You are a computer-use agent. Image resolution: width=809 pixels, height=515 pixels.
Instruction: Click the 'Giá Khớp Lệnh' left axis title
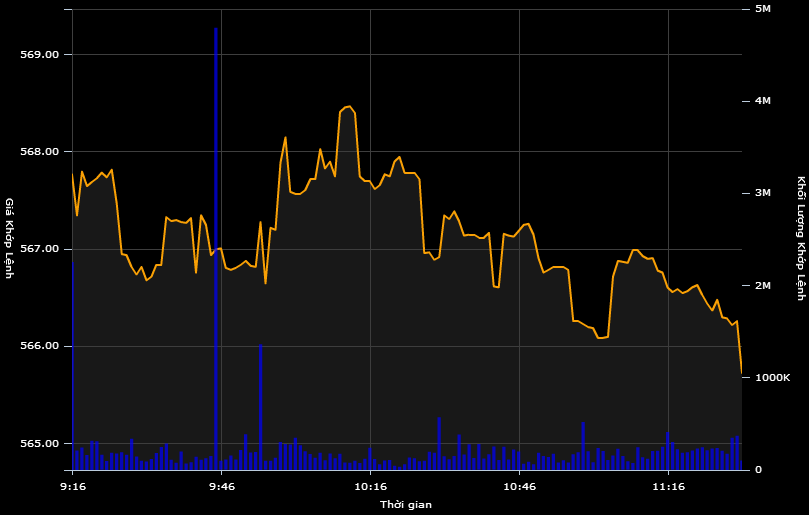[10, 238]
